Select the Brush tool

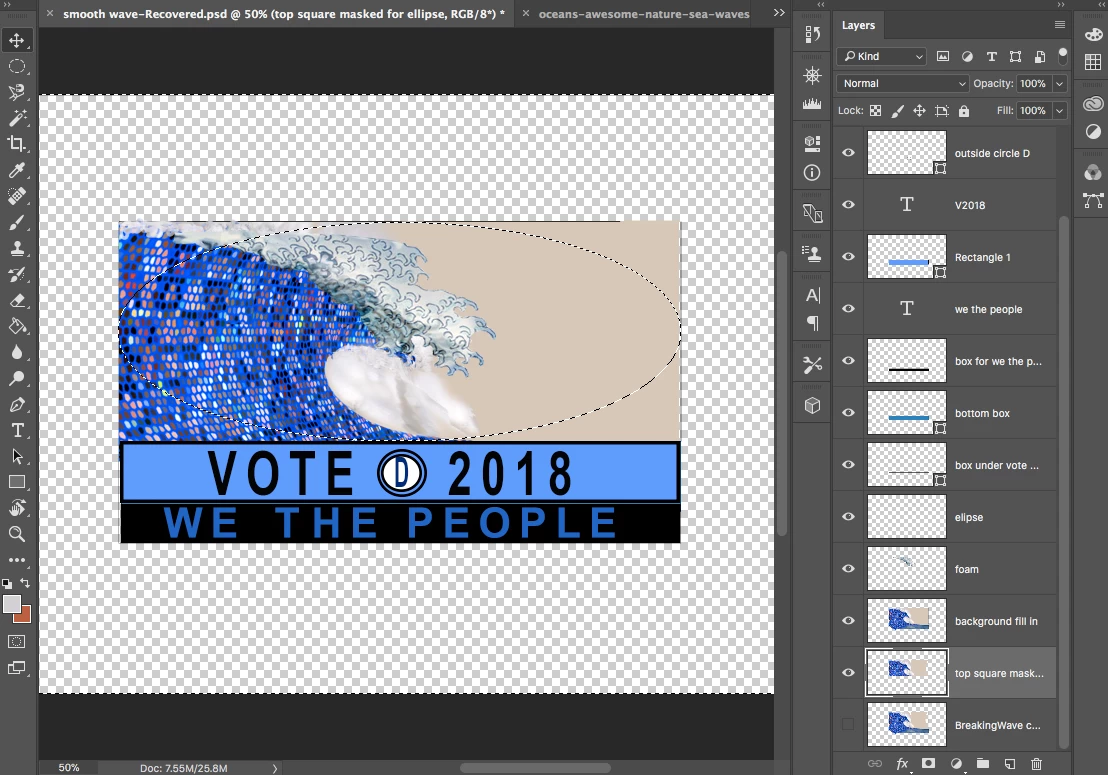pos(17,223)
